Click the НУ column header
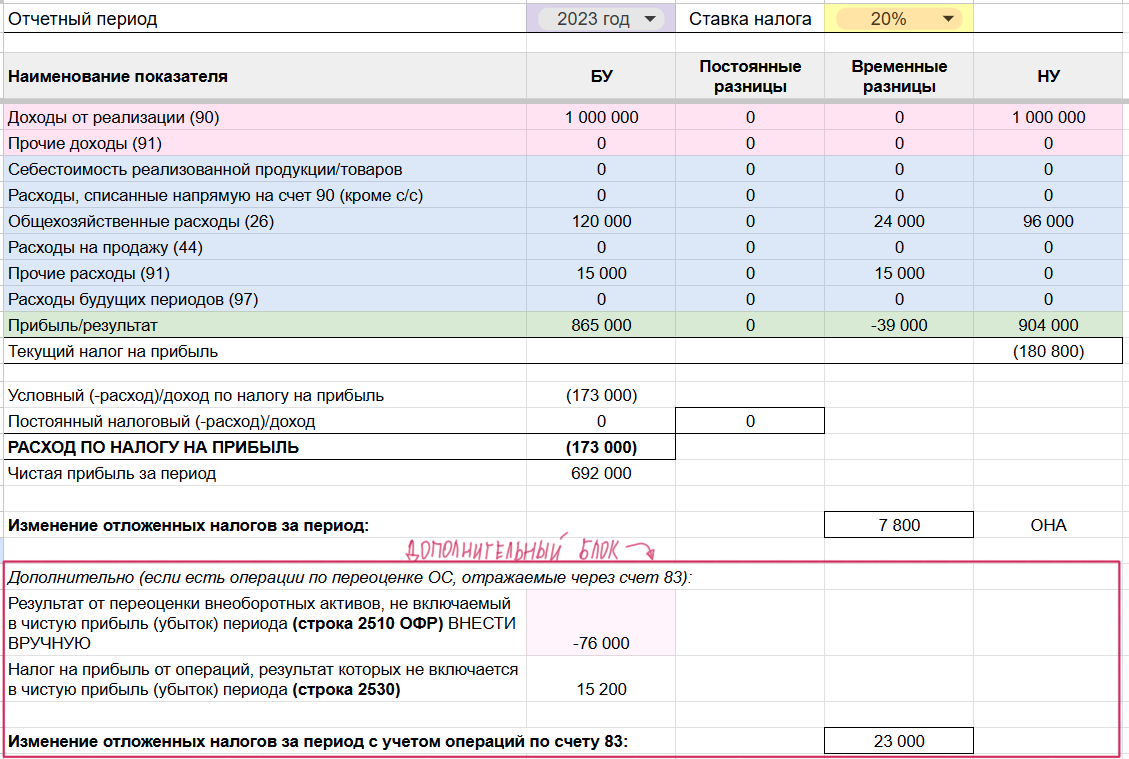Viewport: 1129px width, 759px height. pos(1048,76)
